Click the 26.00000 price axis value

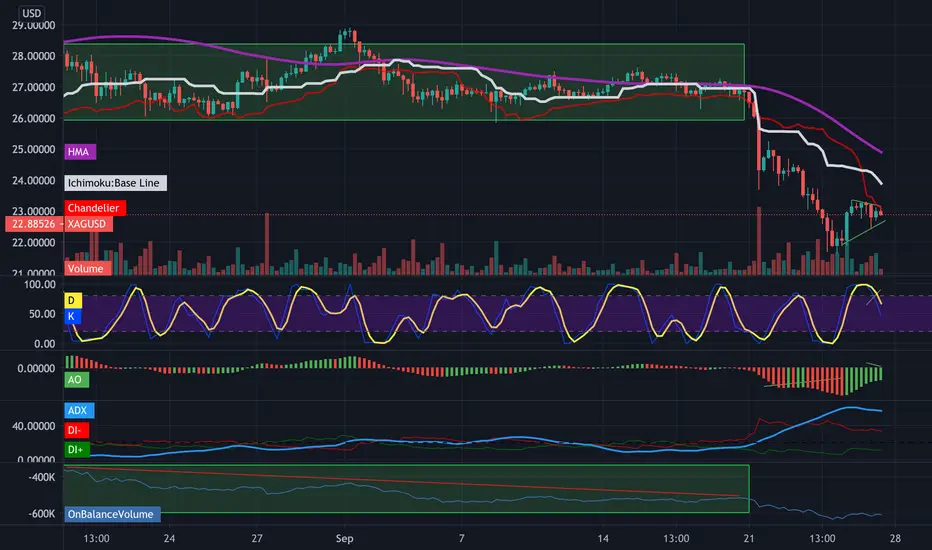click(34, 118)
